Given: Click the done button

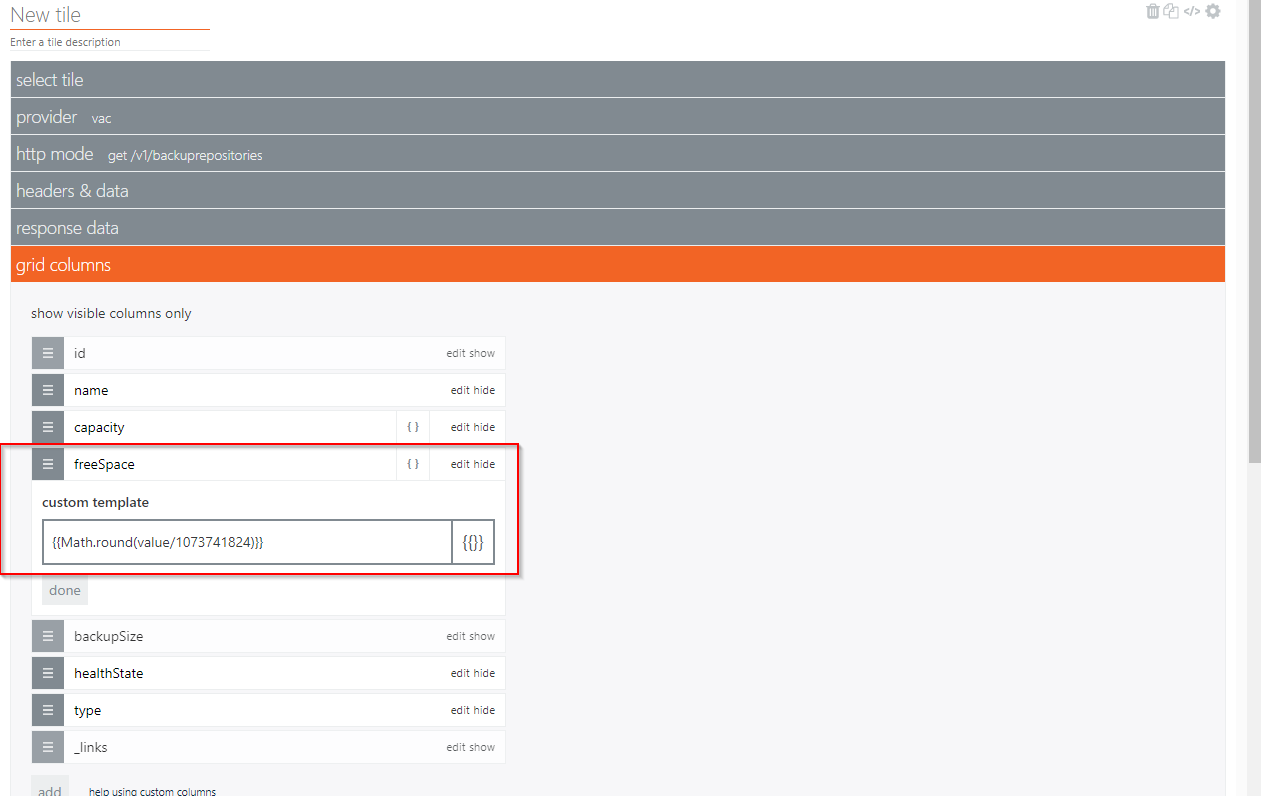Looking at the screenshot, I should pos(65,590).
